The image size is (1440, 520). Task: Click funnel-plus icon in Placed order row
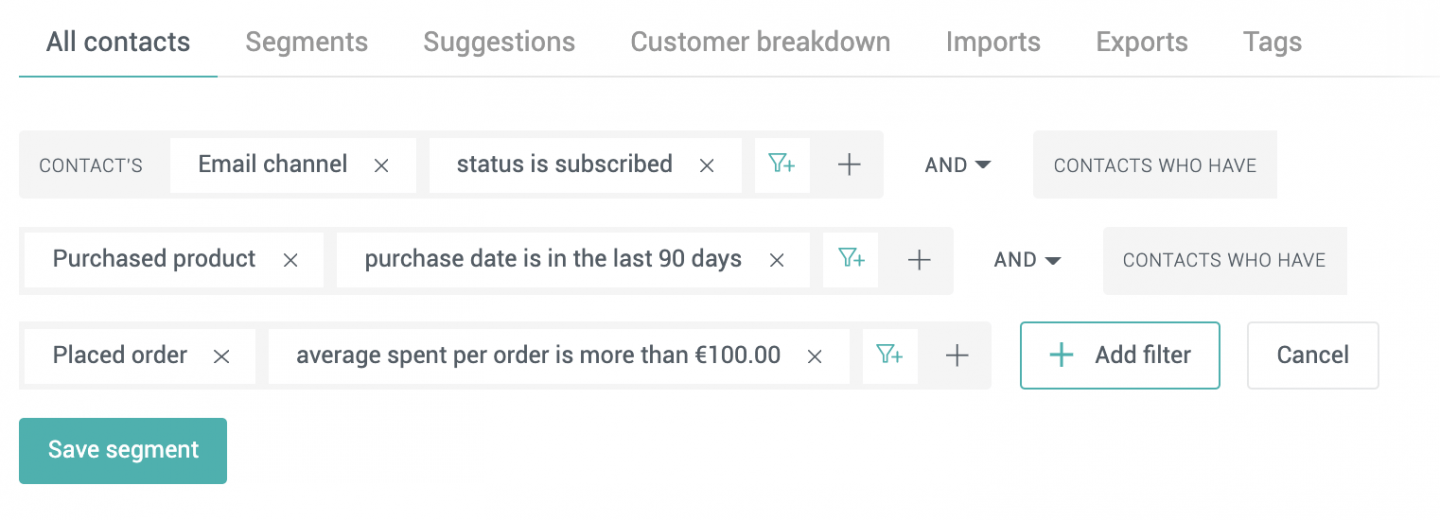click(890, 355)
